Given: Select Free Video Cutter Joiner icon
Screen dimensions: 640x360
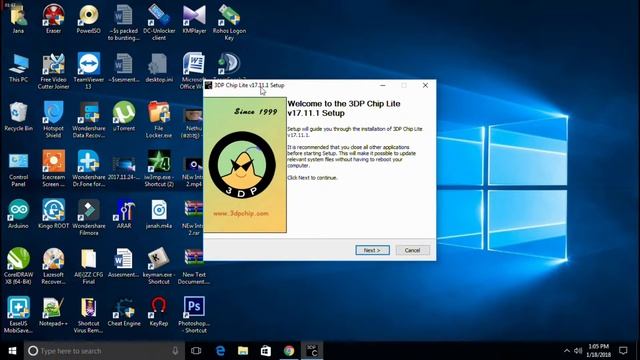Looking at the screenshot, I should tap(53, 71).
